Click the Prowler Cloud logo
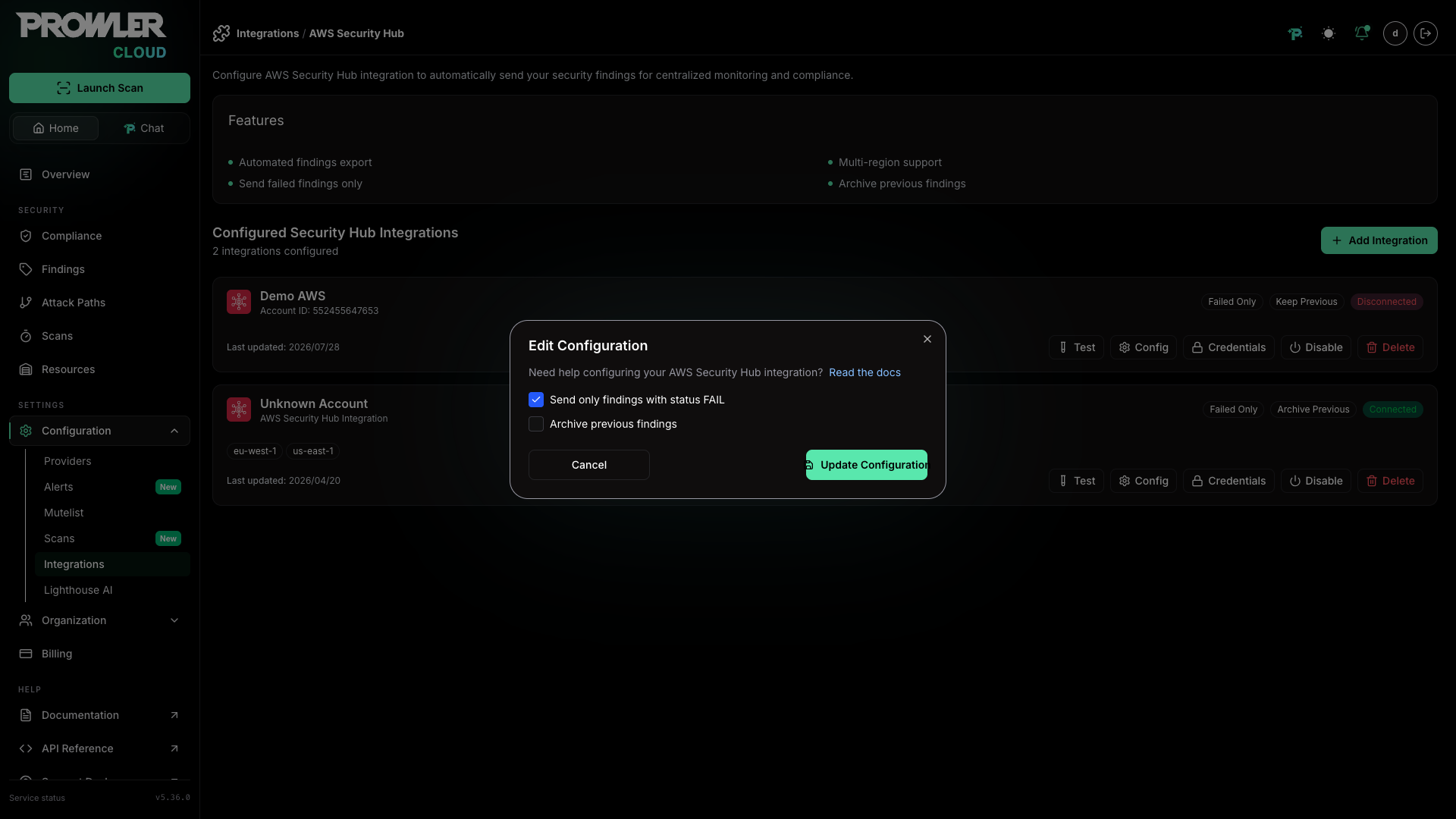 tap(91, 36)
